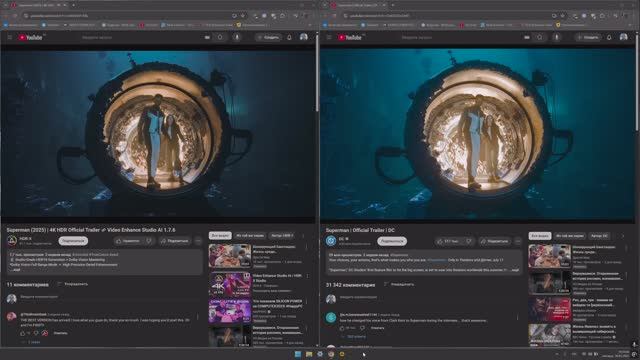Select second filter chip in left sidebar
The height and width of the screenshot is (360, 640).
tap(250, 236)
